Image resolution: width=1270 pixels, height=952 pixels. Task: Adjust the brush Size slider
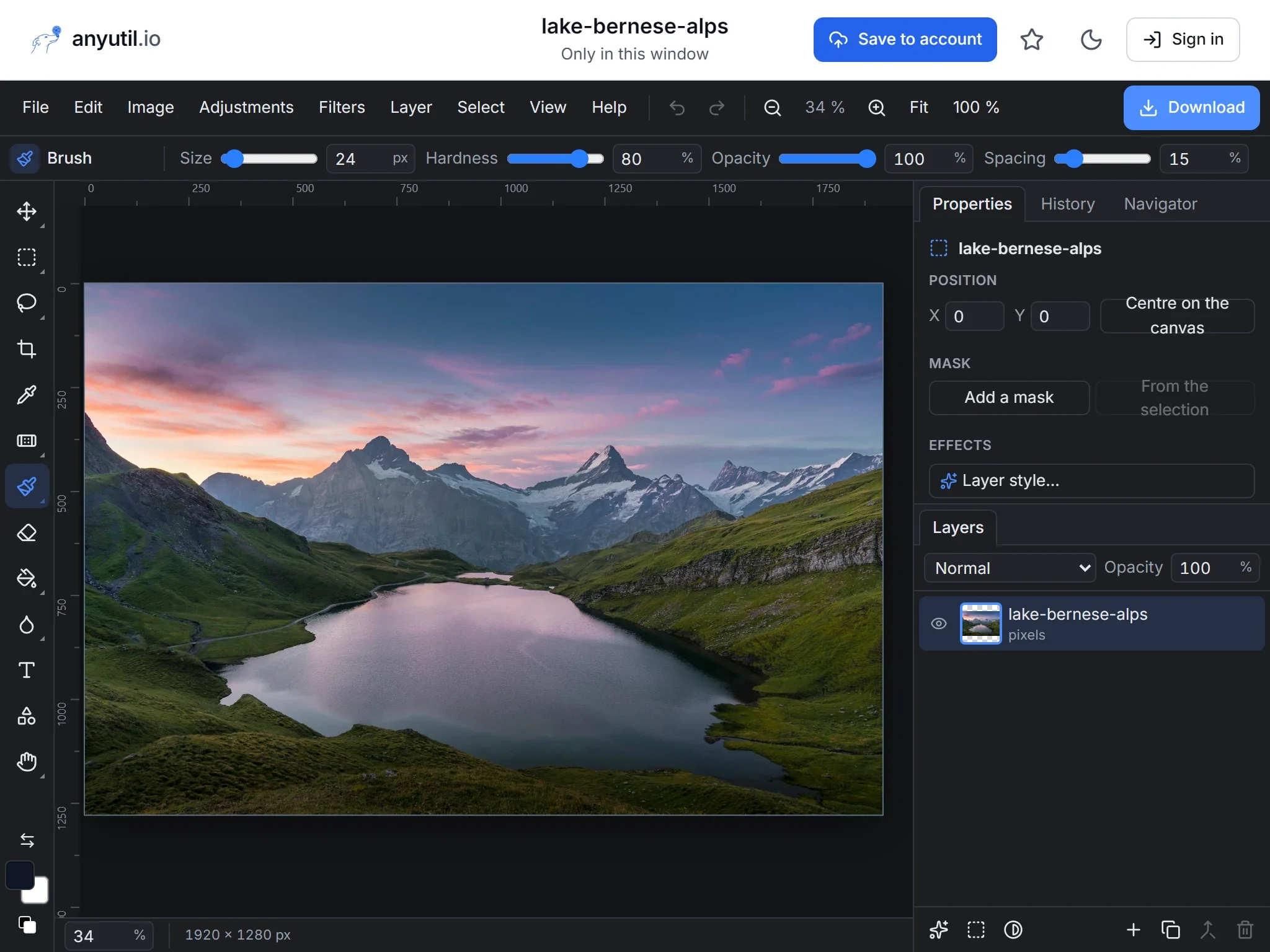click(x=269, y=159)
